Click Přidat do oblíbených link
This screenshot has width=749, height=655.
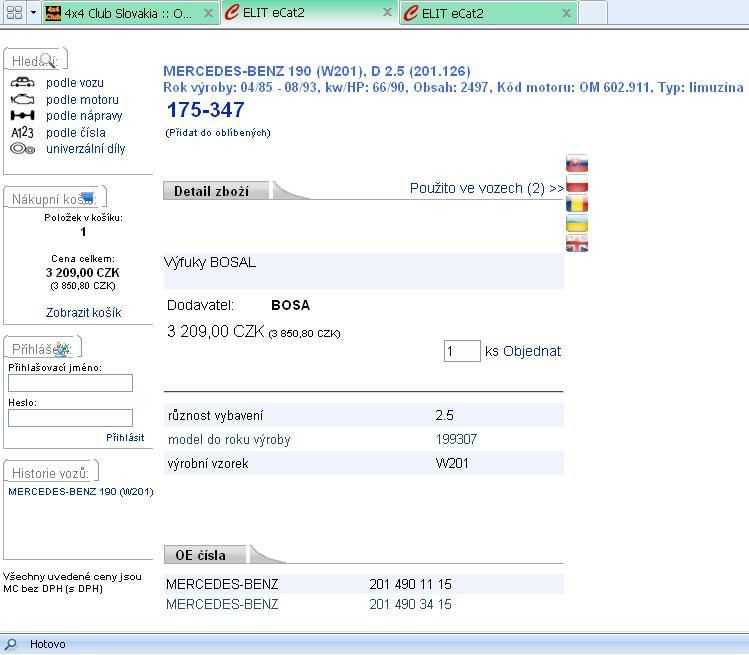218,133
